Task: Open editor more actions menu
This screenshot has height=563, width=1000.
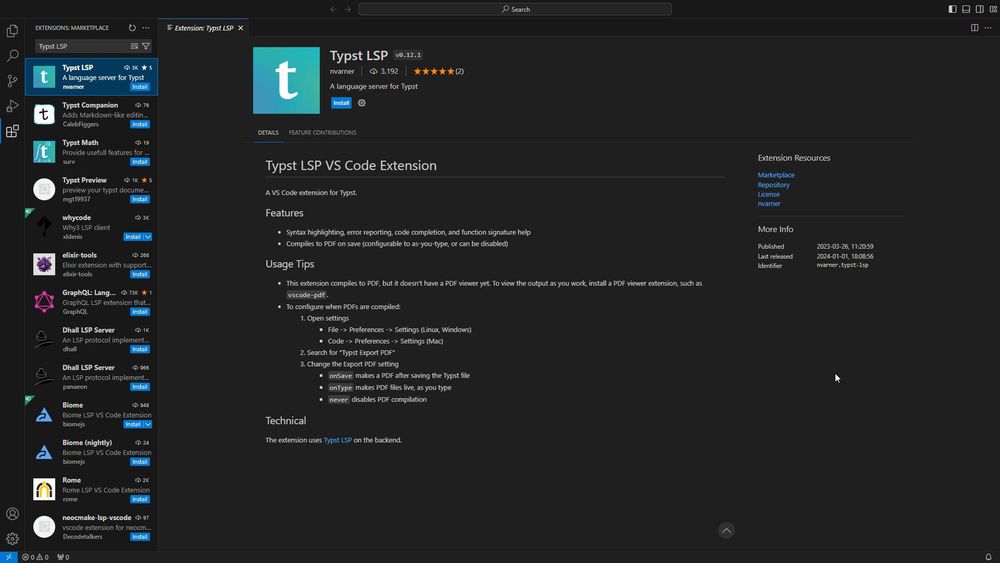Action: point(988,28)
